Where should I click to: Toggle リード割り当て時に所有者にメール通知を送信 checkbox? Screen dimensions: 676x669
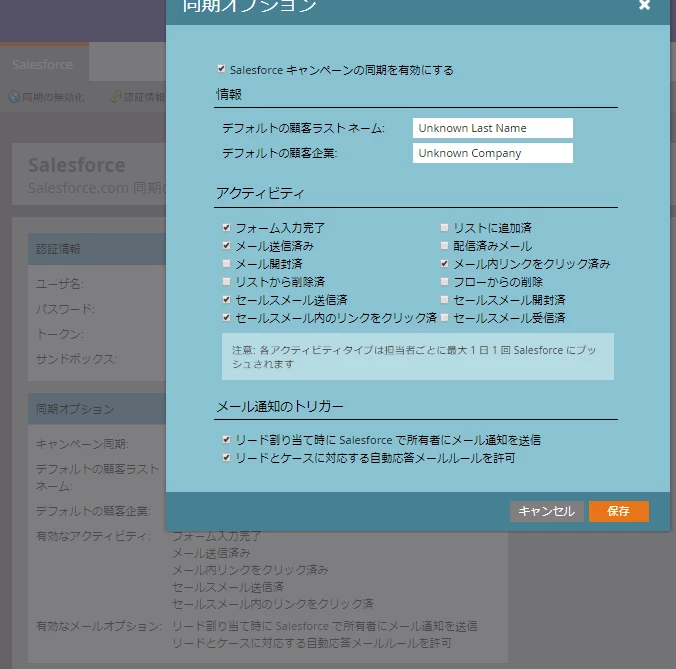tap(226, 440)
